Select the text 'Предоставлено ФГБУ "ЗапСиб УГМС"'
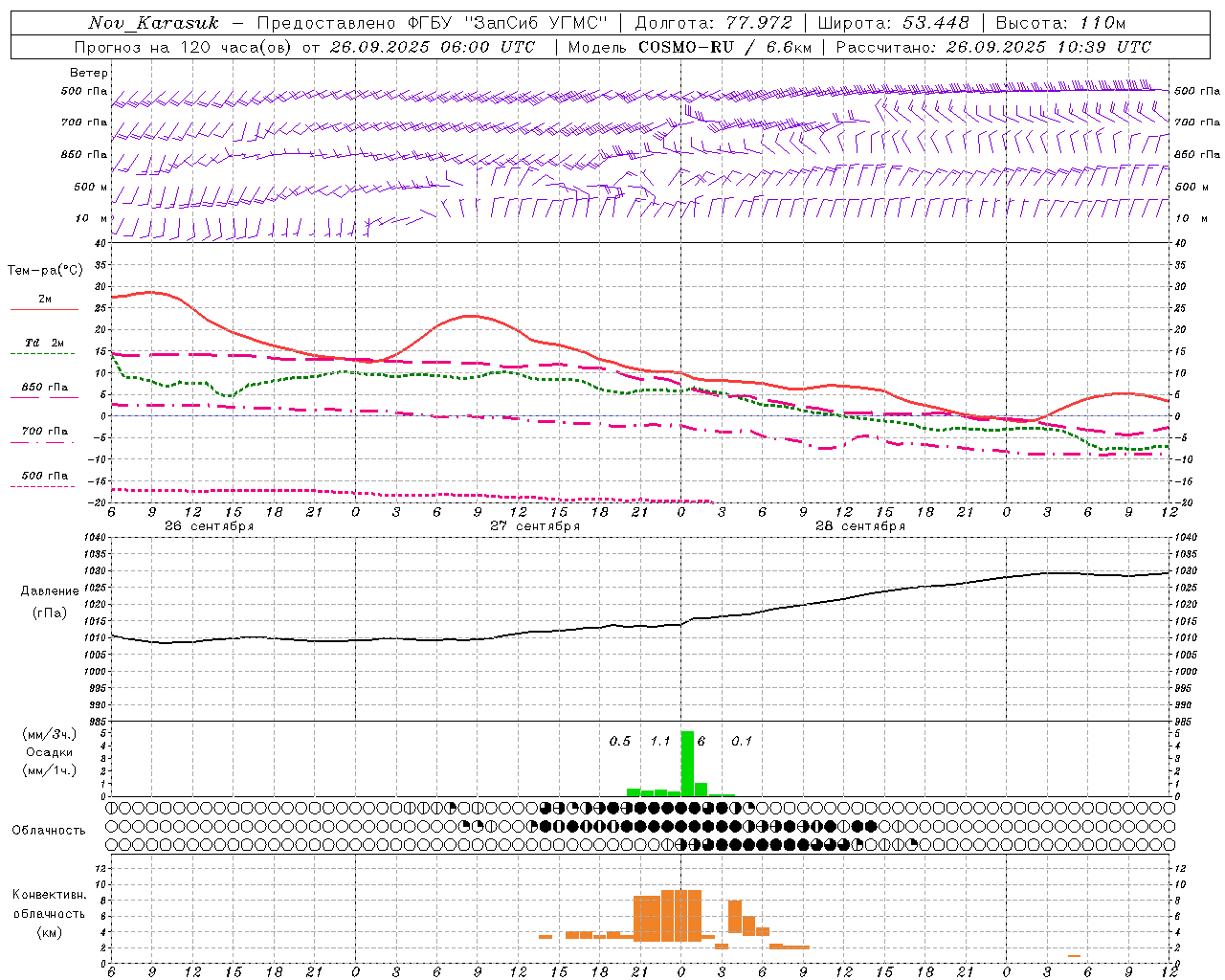This screenshot has height=980, width=1225. point(432,23)
